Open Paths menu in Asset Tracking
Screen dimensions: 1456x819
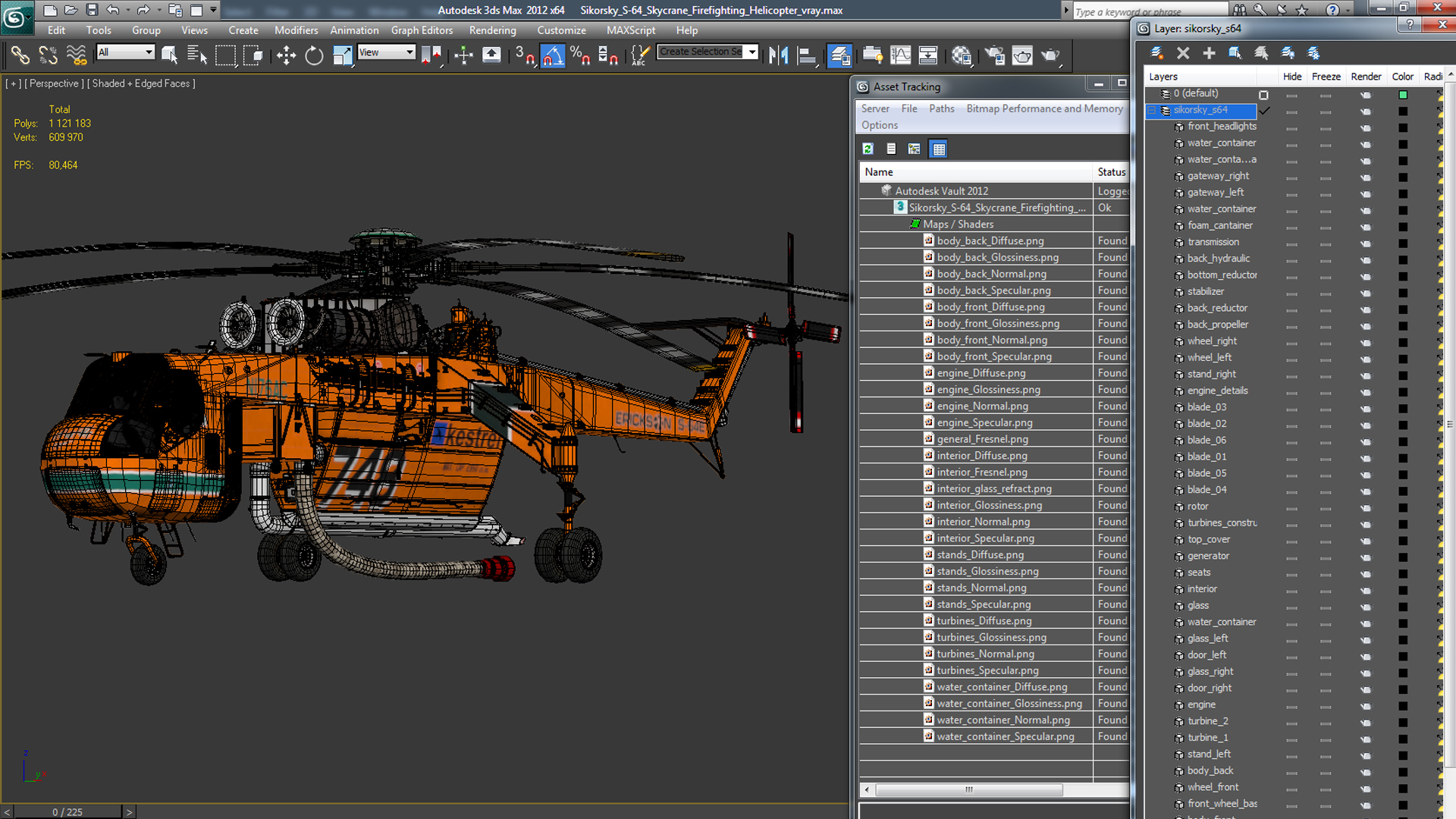[x=941, y=108]
